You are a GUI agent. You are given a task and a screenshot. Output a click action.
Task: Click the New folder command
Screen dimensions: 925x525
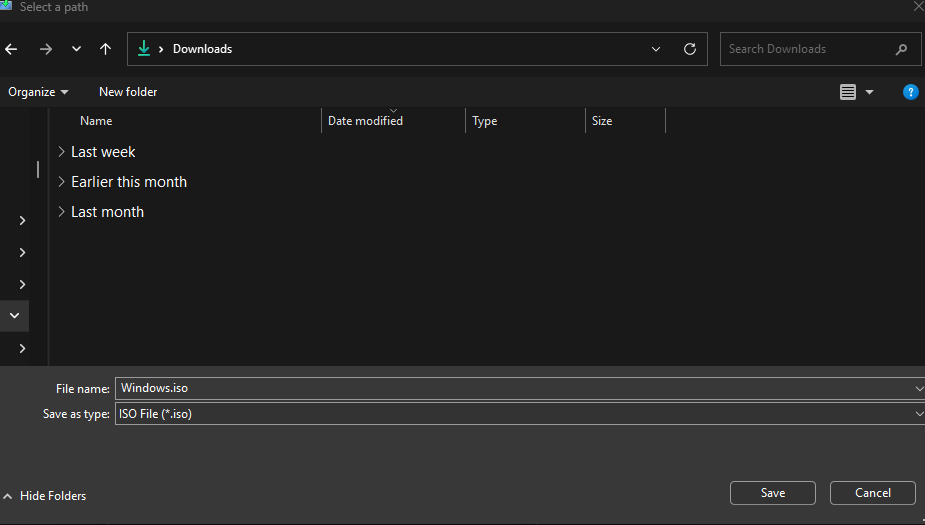[128, 92]
